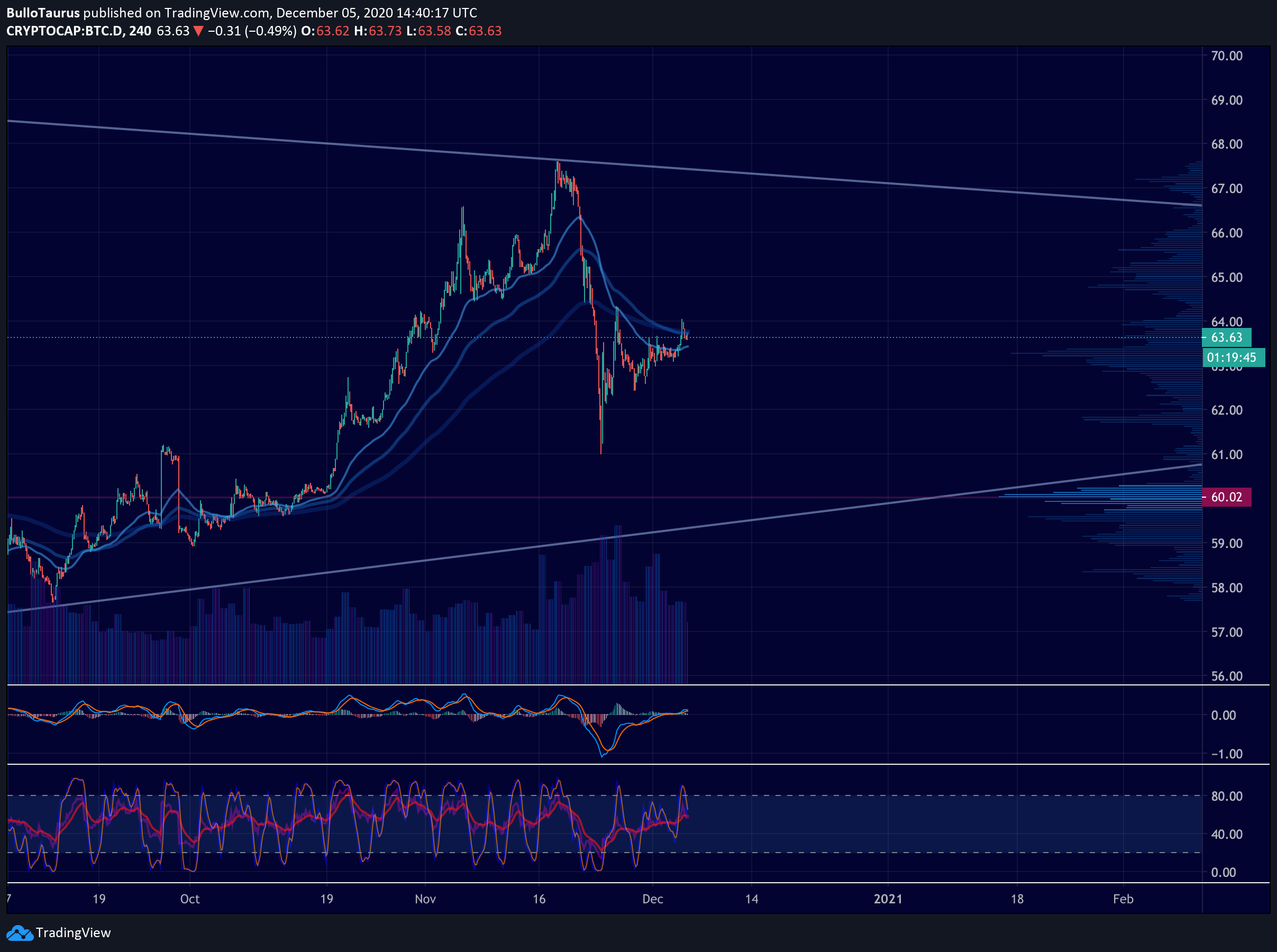Click the red 60.02 price level label
Screen dimensions: 1277x952
point(1226,497)
